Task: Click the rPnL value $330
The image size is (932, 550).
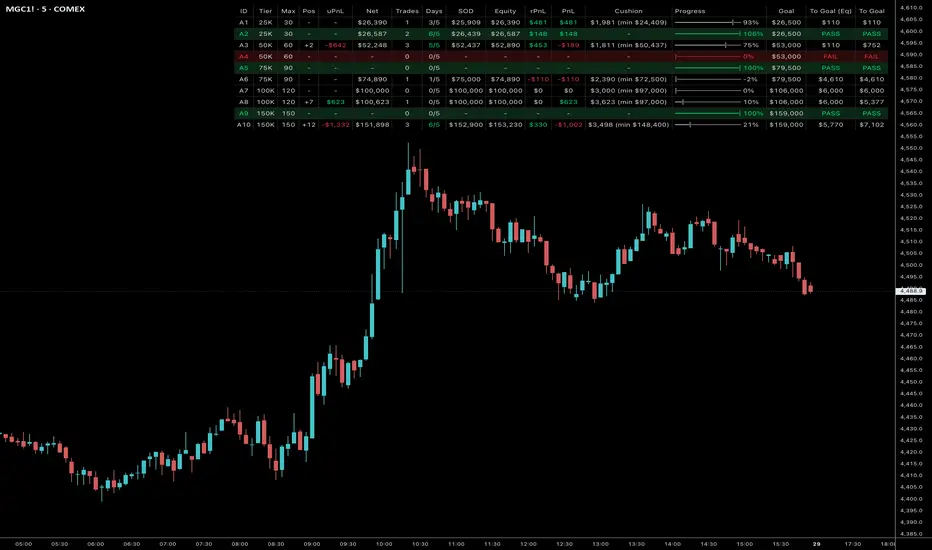Action: point(538,125)
